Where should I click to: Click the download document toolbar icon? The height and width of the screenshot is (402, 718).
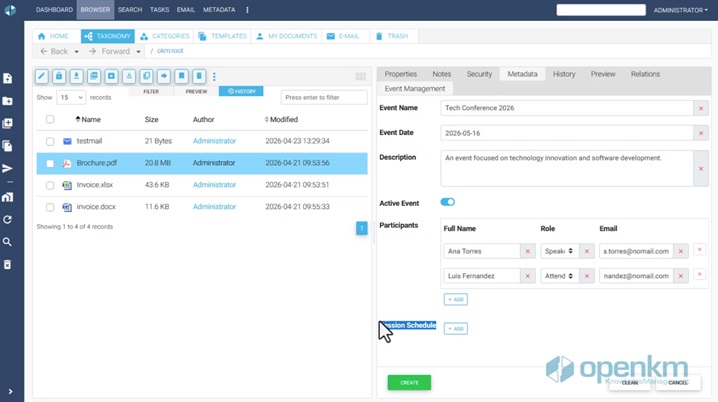[76, 76]
